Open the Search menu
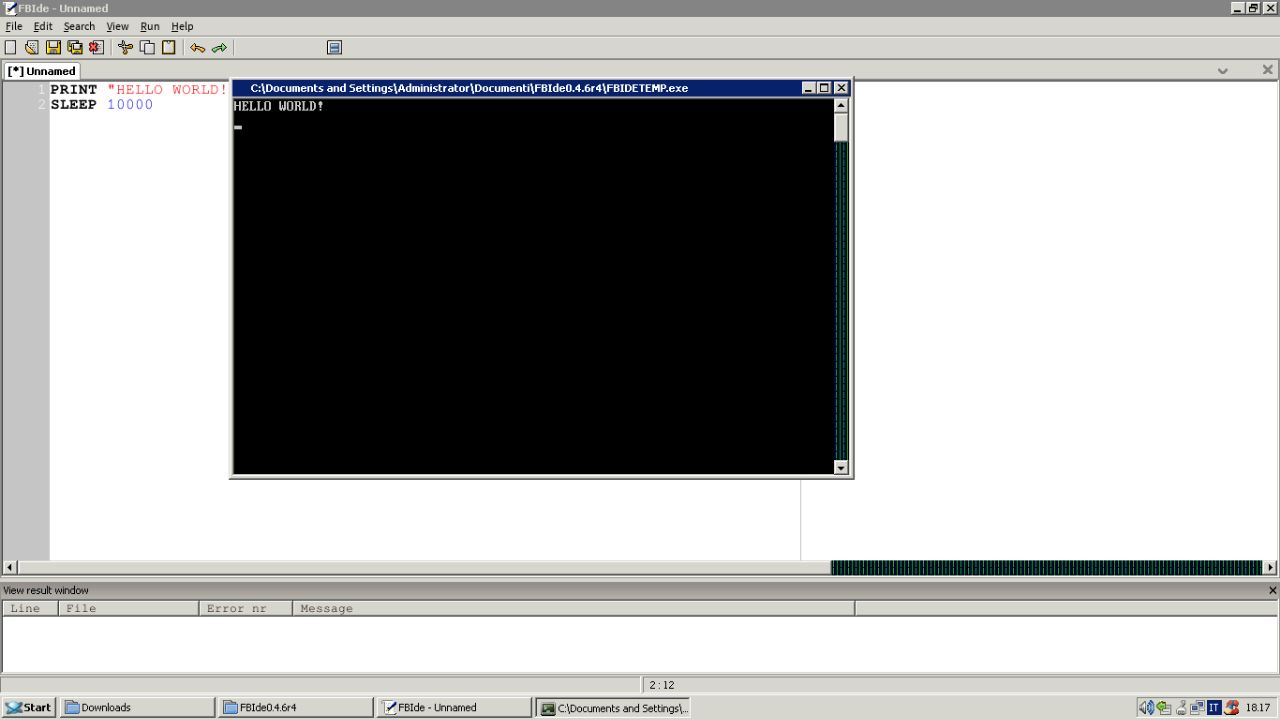This screenshot has height=720, width=1280. coord(79,26)
